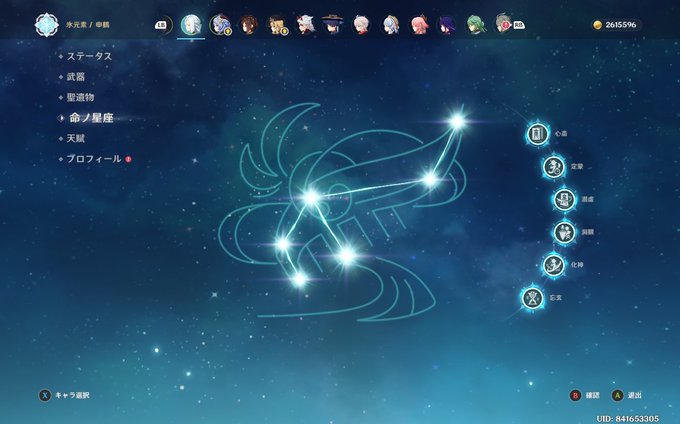
Task: Click the 確認 confirm label
Action: coord(592,395)
